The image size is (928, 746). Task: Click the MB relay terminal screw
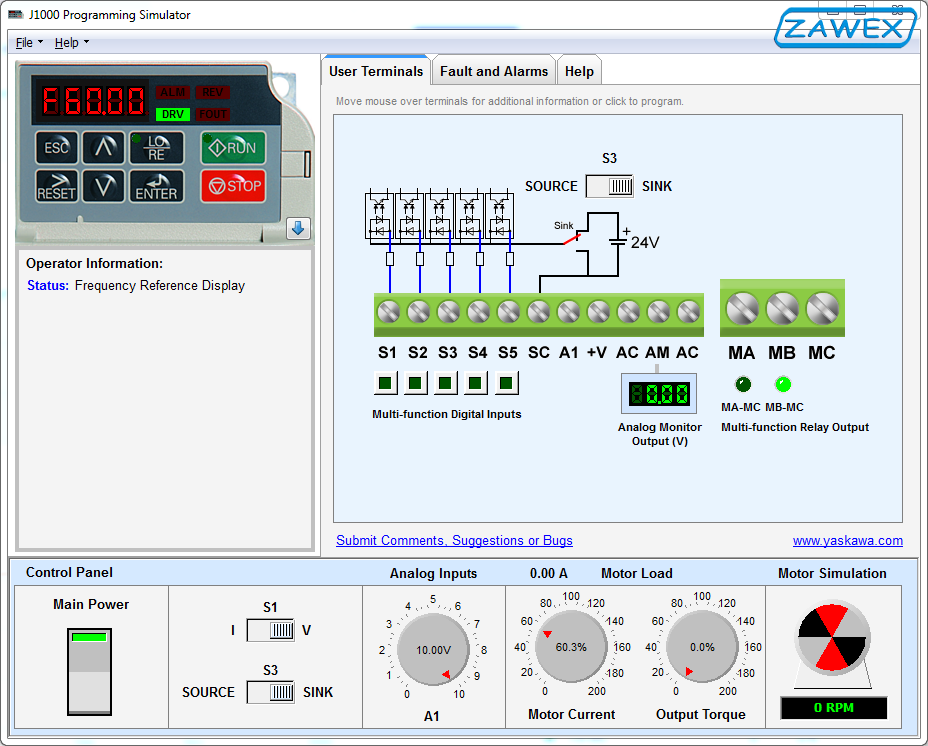pos(782,308)
